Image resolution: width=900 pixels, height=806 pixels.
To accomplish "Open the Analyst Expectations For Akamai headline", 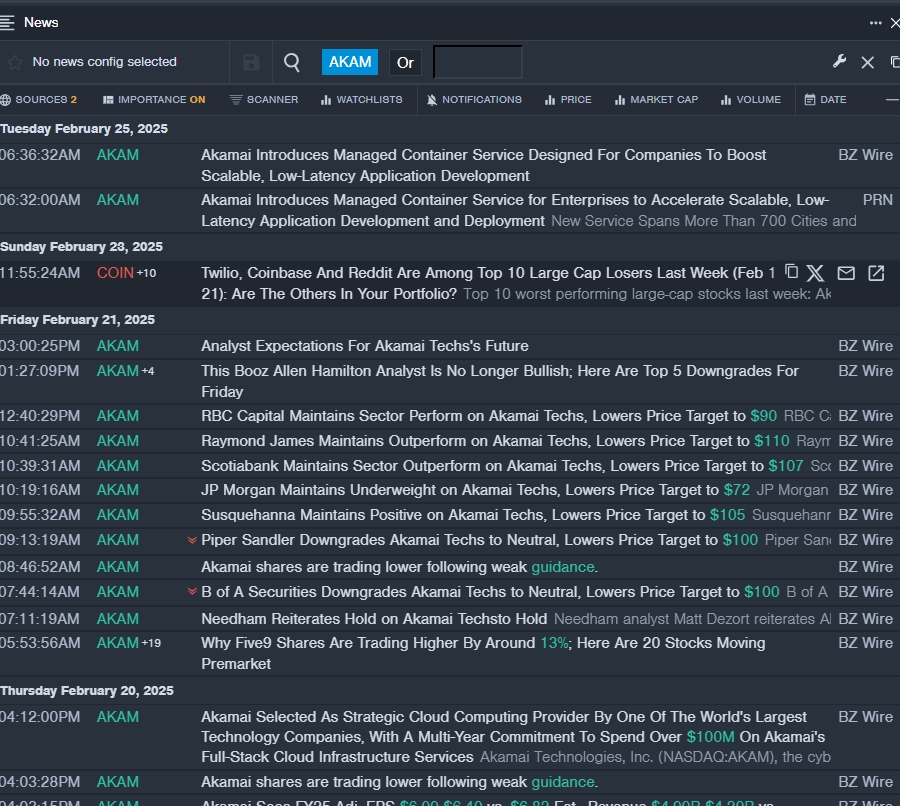I will [x=365, y=346].
